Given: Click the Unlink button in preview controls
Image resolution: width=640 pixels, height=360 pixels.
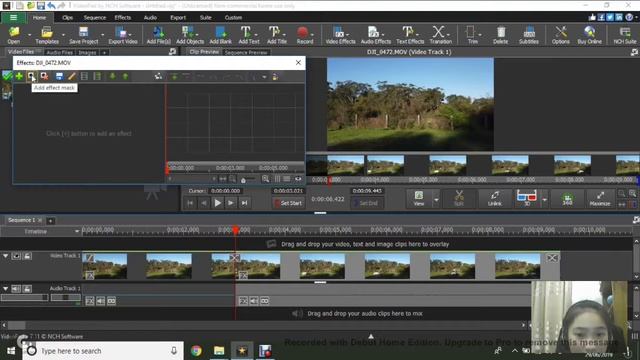Looking at the screenshot, I should click(494, 198).
